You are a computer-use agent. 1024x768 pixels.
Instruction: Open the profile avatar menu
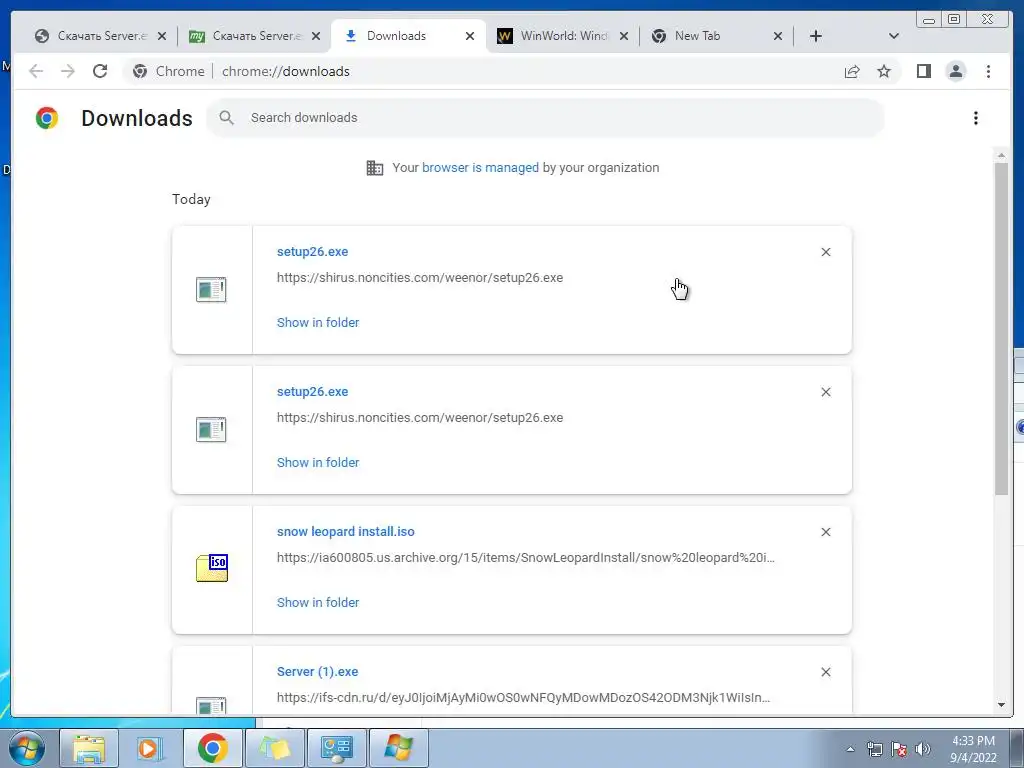pyautogui.click(x=955, y=71)
